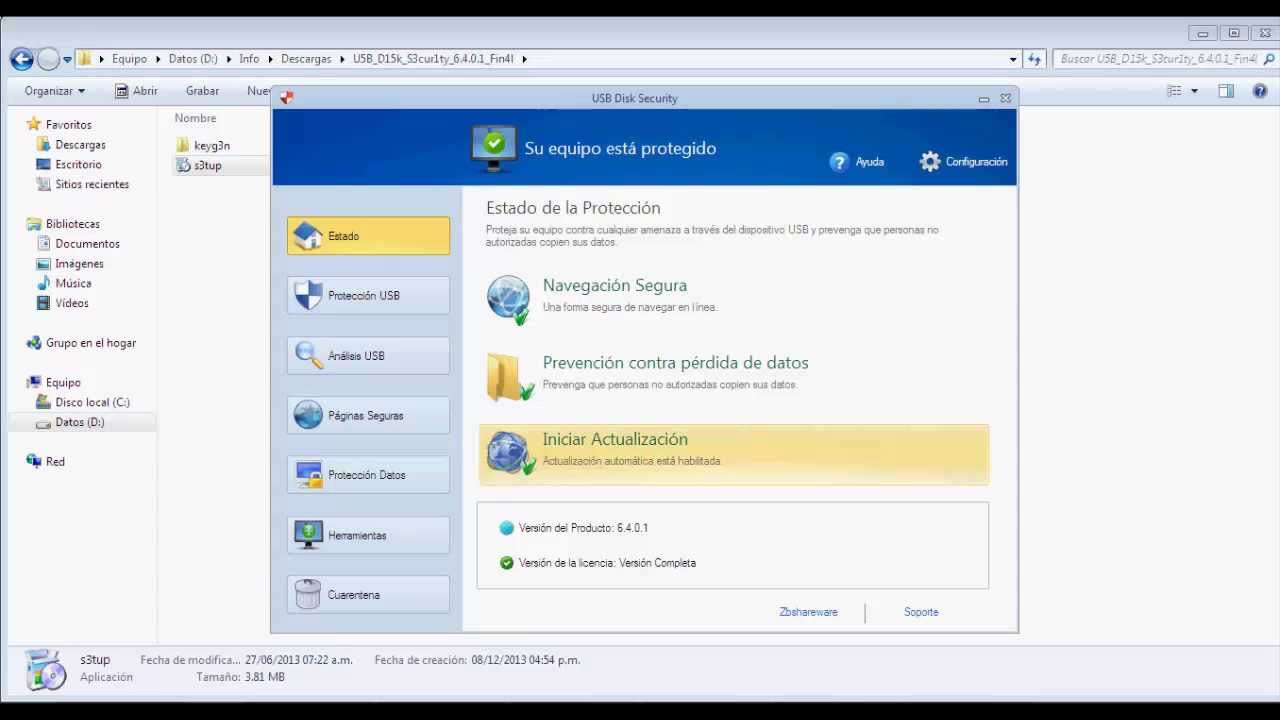Go forward in Explorer window
The image size is (1280, 720).
48,59
